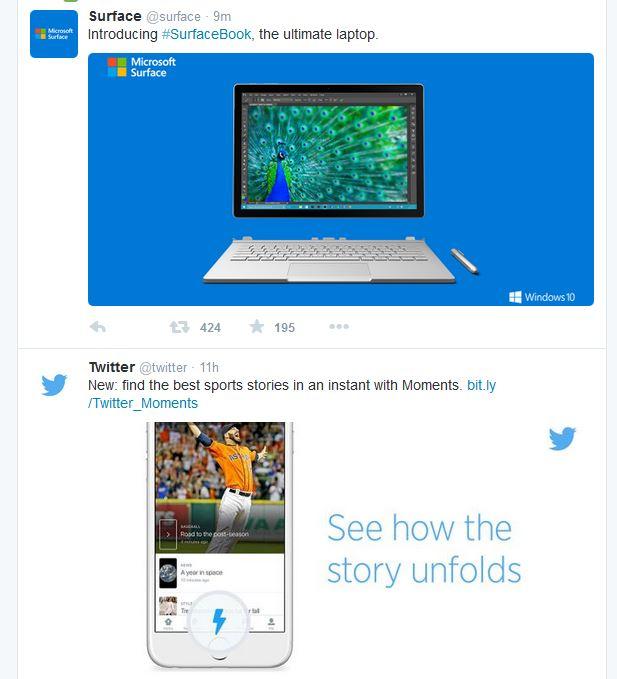
Task: Retweet the Surface Book tweet
Action: coord(179,327)
